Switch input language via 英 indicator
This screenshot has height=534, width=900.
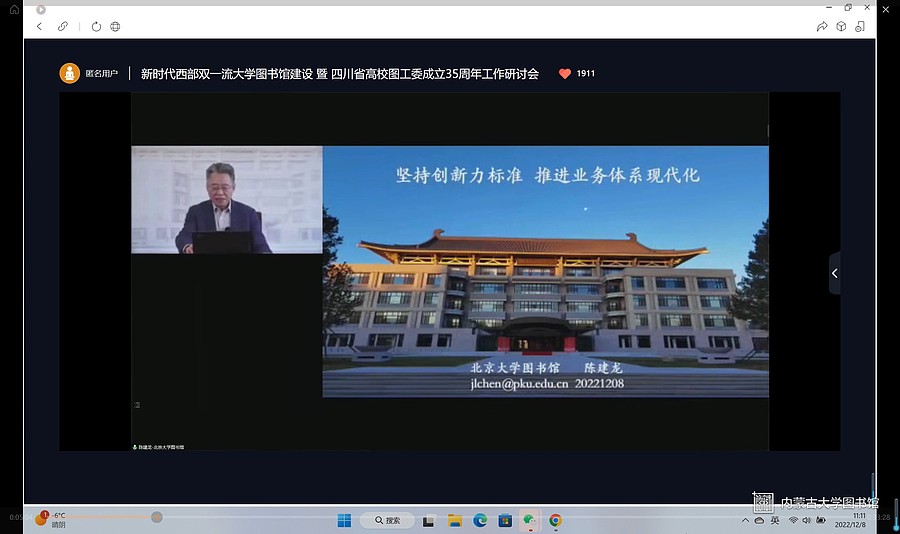coord(775,520)
